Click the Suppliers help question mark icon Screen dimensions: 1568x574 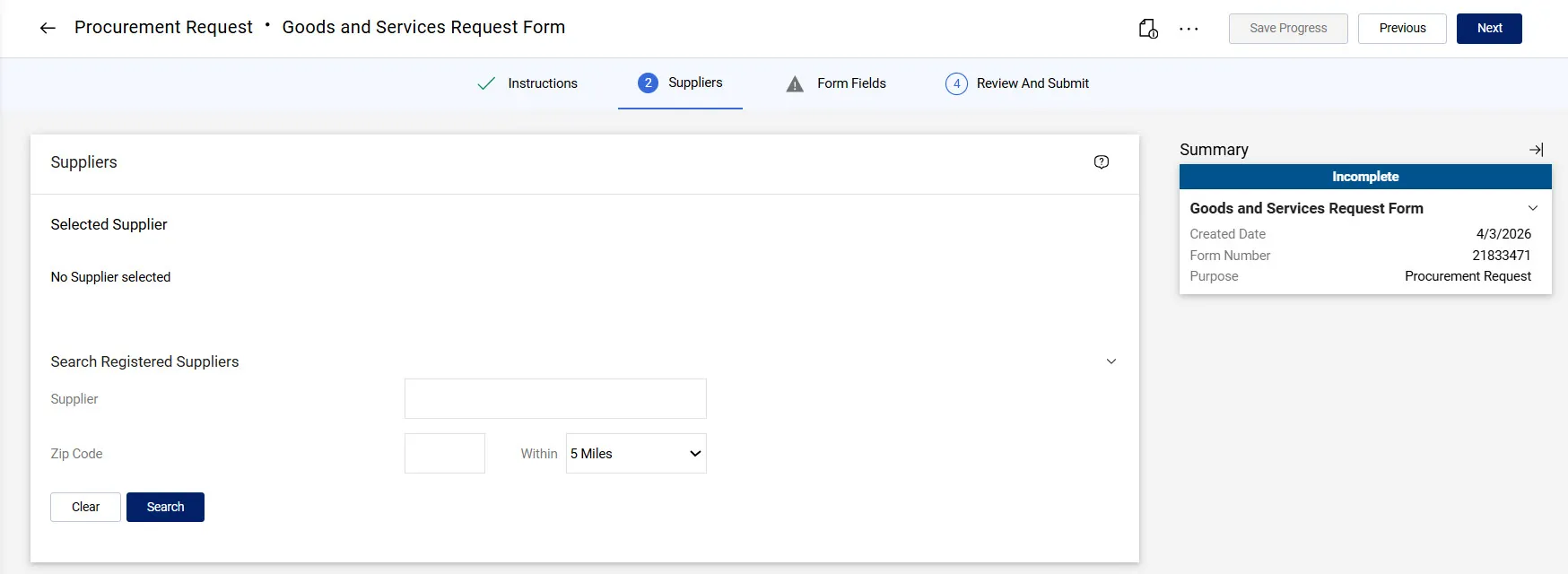pos(1102,162)
